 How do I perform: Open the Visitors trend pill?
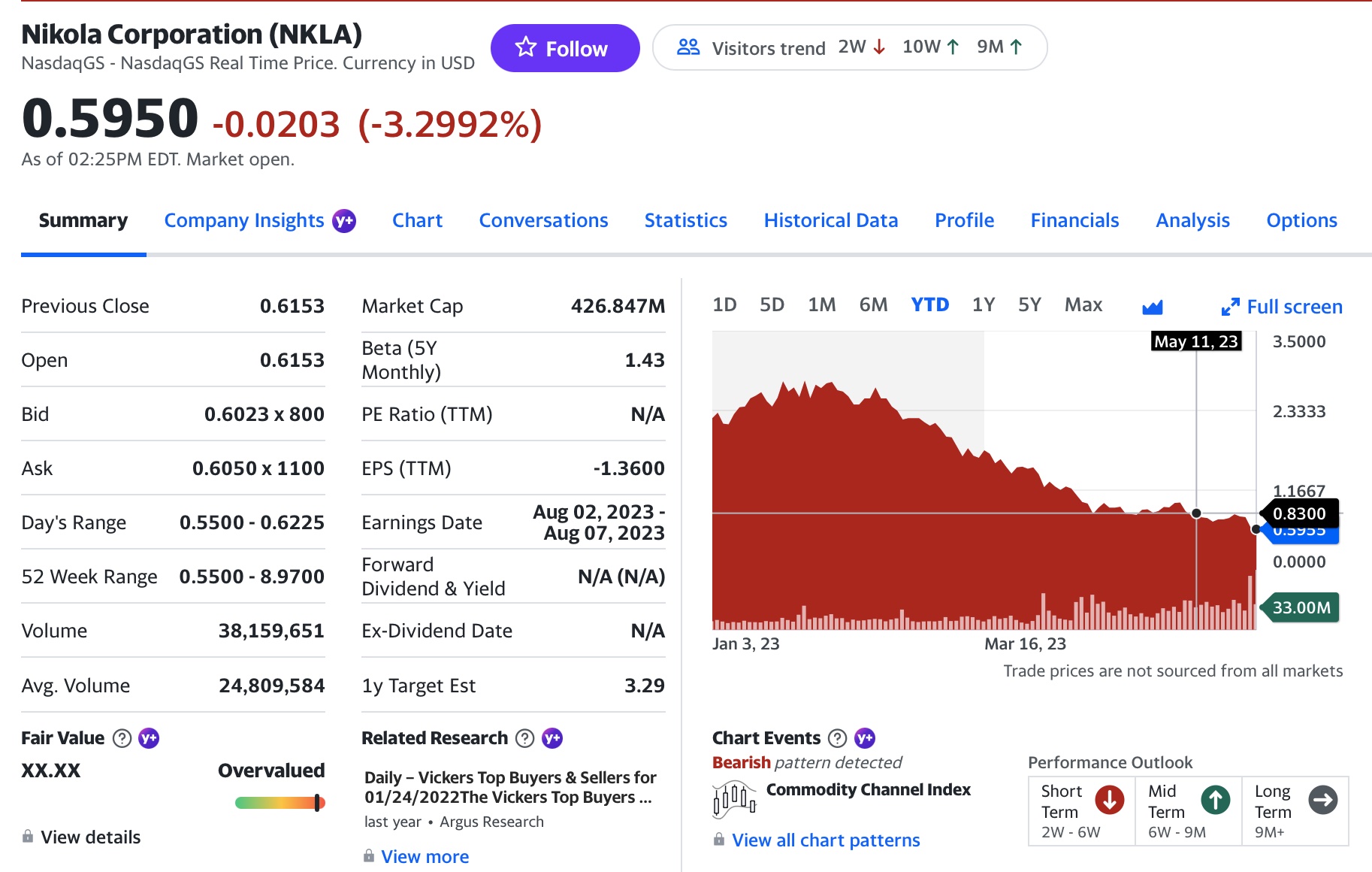coord(849,48)
